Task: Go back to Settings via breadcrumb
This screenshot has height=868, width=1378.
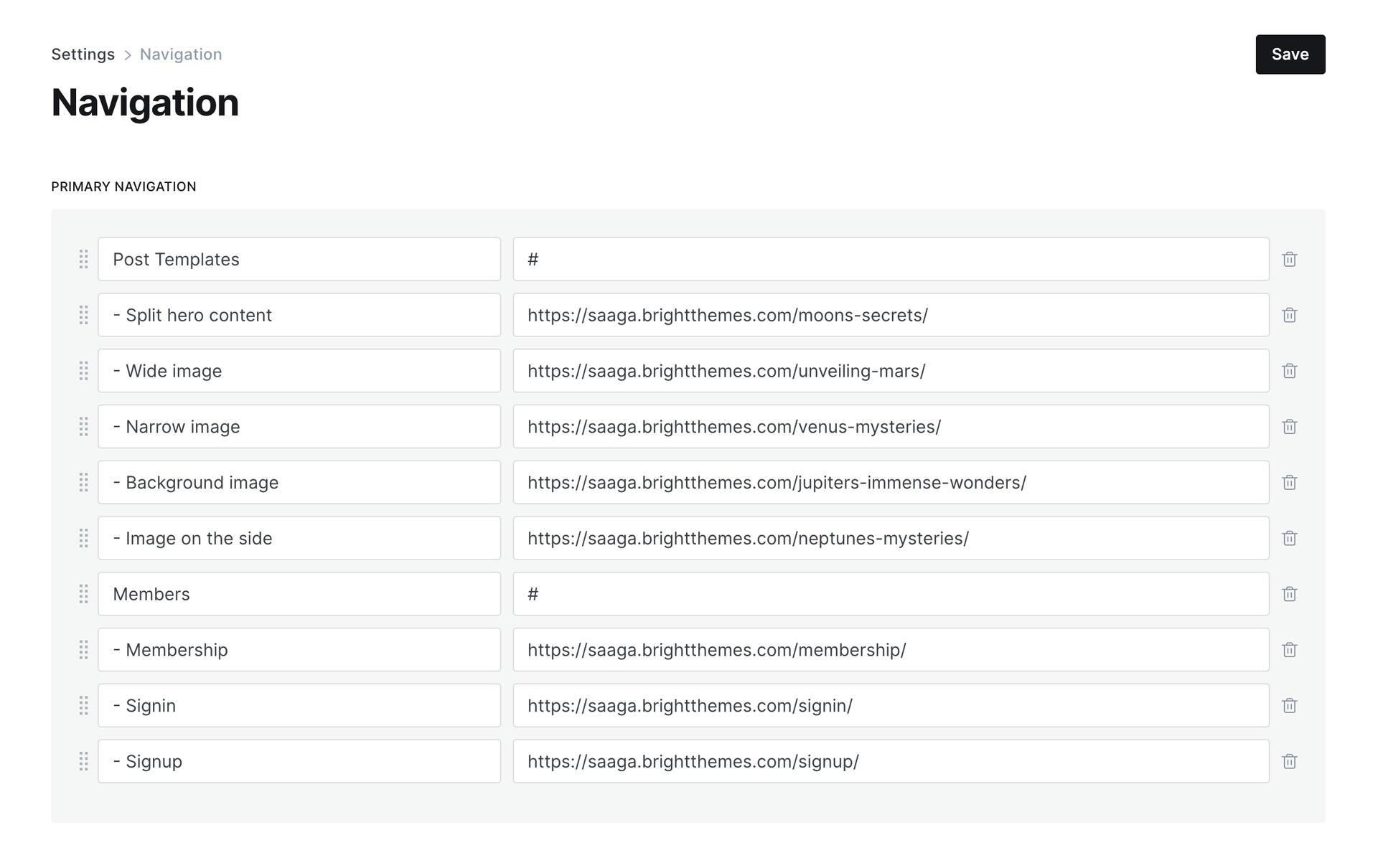Action: [83, 55]
